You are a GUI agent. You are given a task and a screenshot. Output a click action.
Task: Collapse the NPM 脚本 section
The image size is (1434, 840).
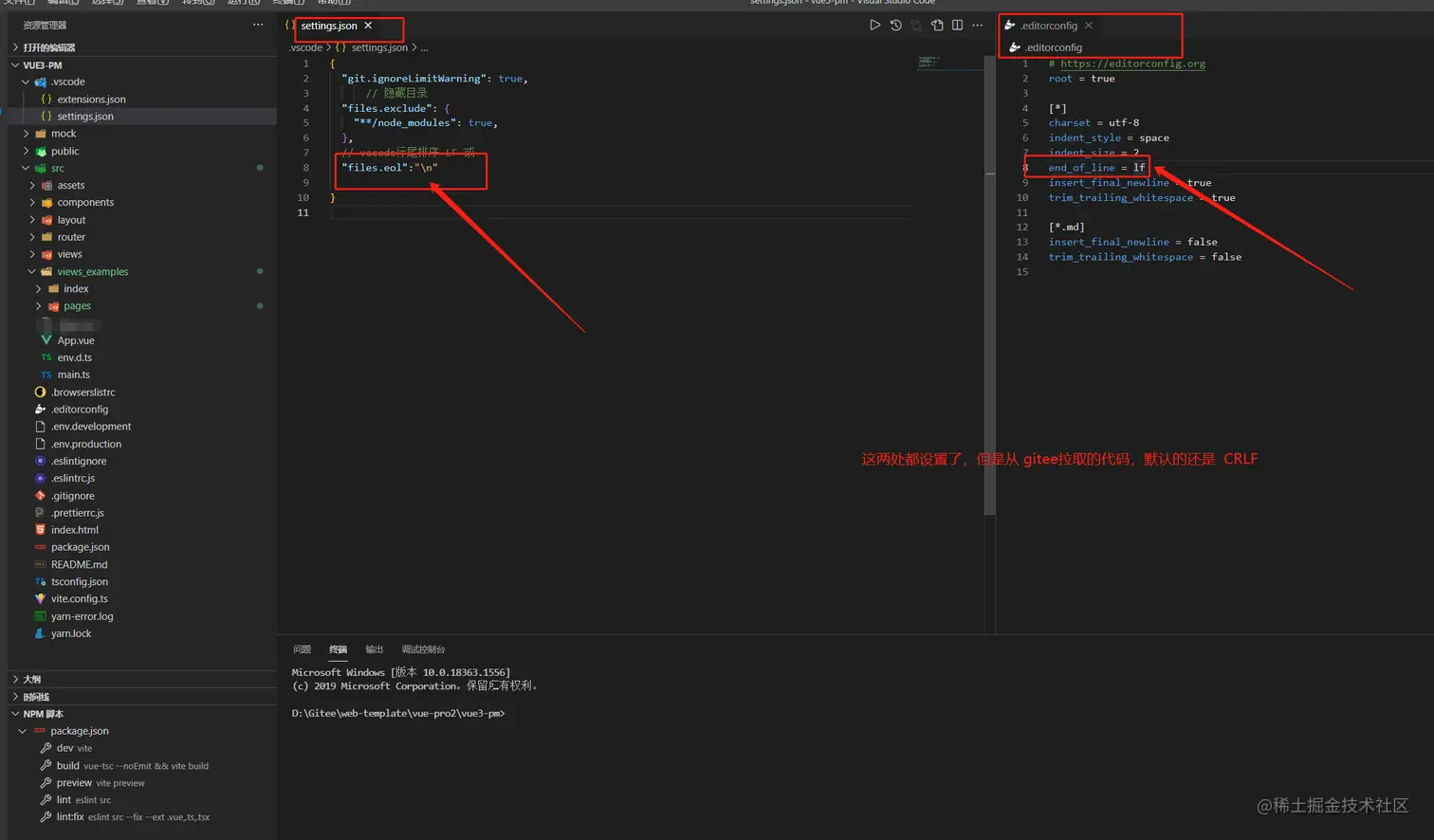(15, 714)
